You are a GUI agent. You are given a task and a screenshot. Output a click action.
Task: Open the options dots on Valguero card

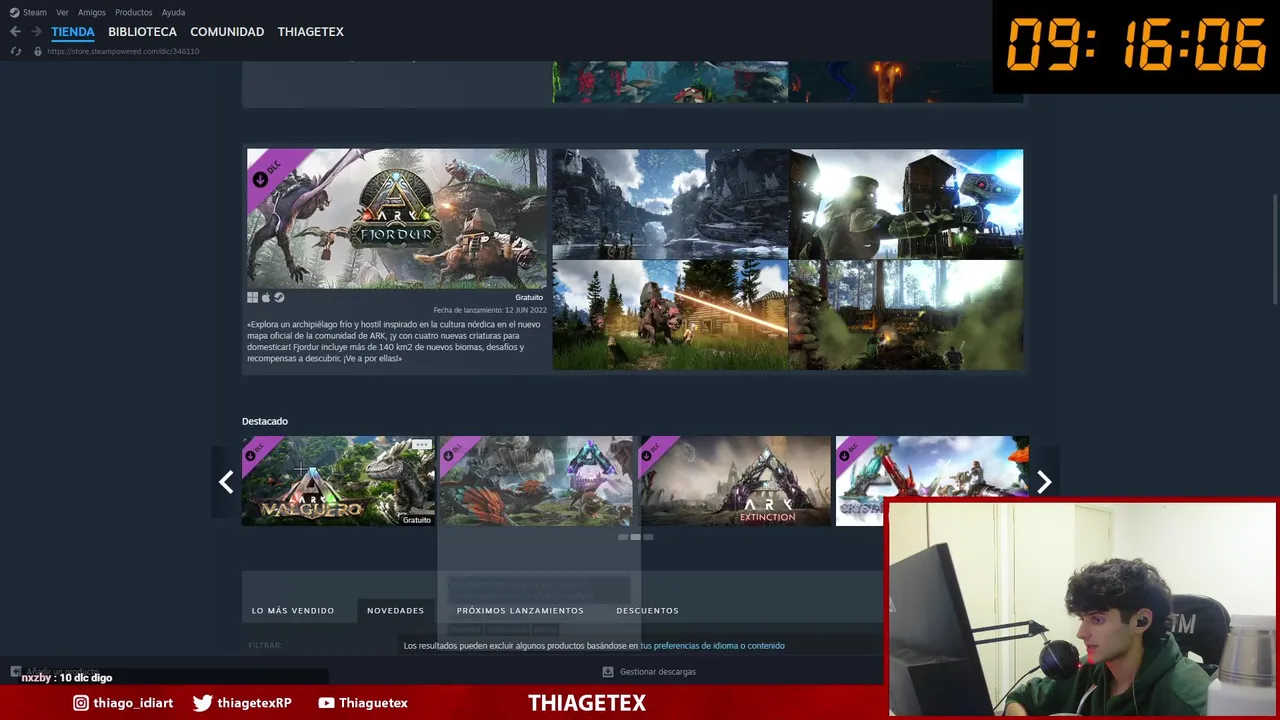421,444
